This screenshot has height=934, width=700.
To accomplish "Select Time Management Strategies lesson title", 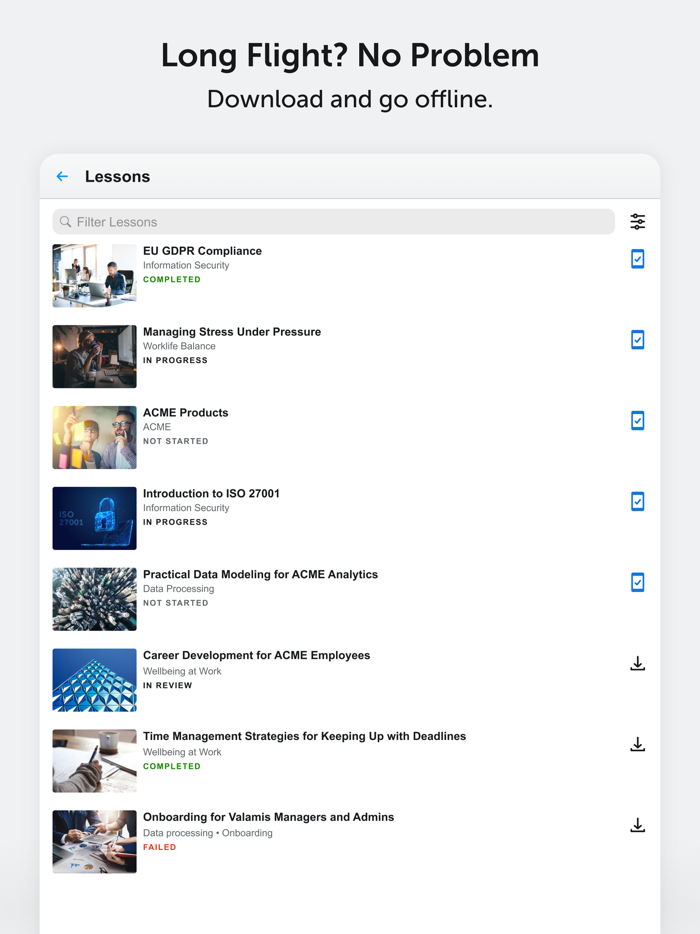I will pyautogui.click(x=304, y=736).
